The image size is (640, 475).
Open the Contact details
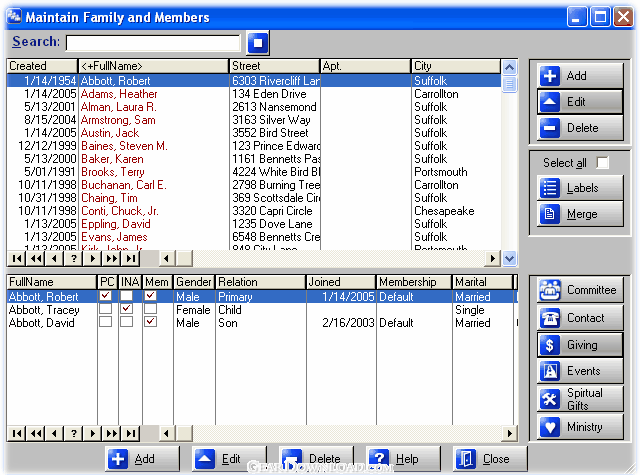(x=580, y=317)
